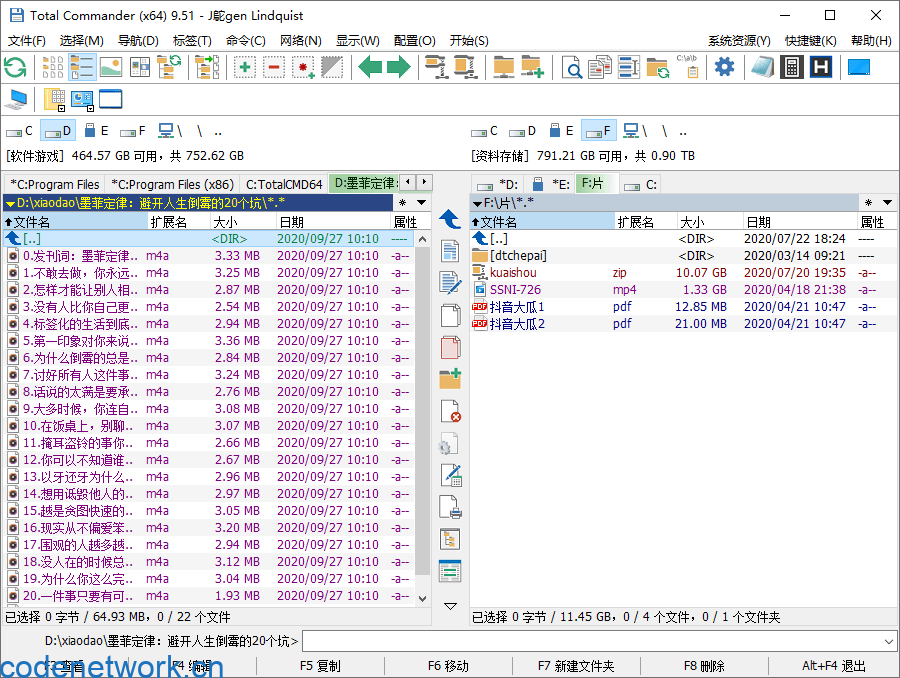Image resolution: width=900 pixels, height=678 pixels.
Task: Select drive F in left panel
Action: [133, 131]
